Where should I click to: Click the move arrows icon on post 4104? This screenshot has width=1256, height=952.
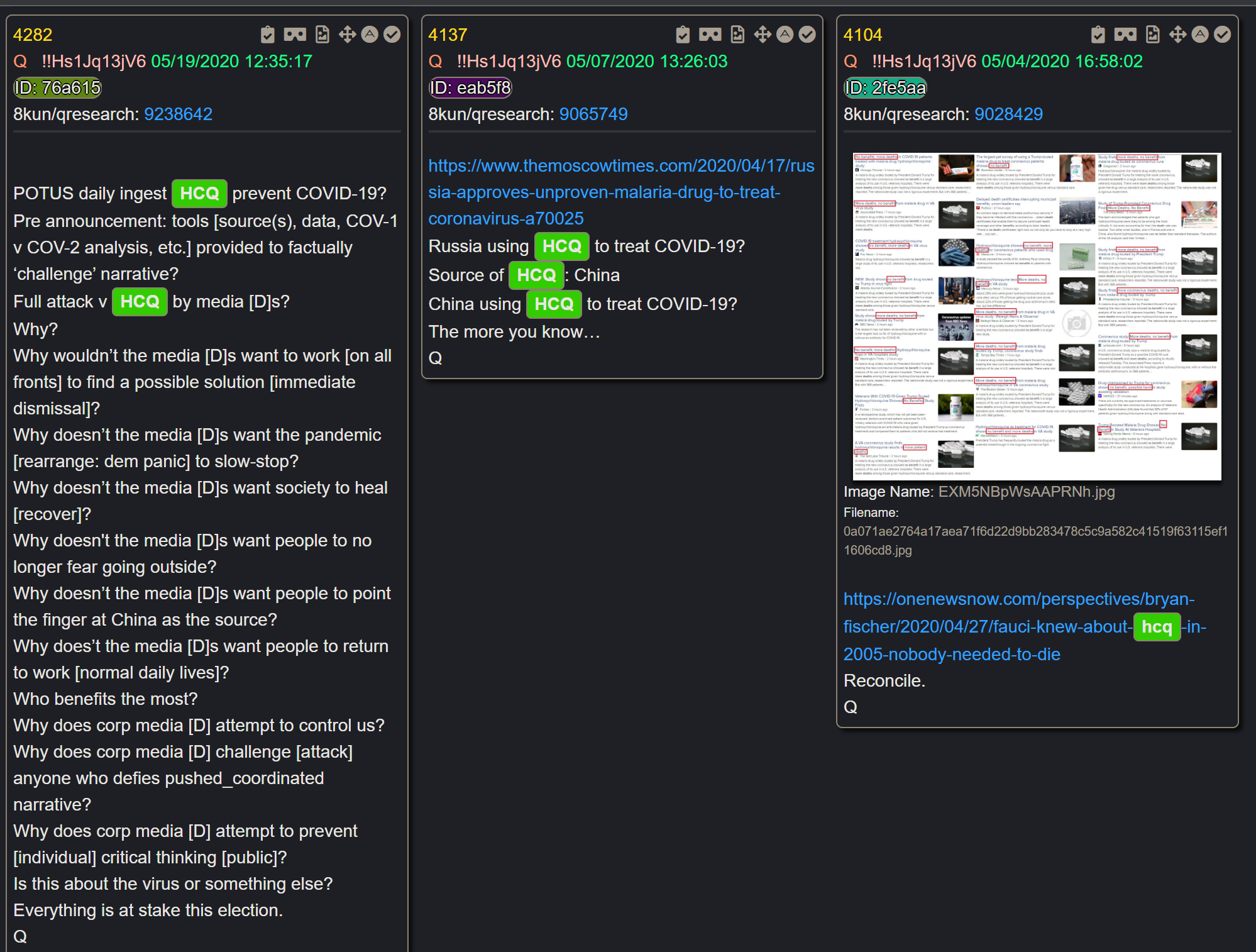coord(1177,35)
